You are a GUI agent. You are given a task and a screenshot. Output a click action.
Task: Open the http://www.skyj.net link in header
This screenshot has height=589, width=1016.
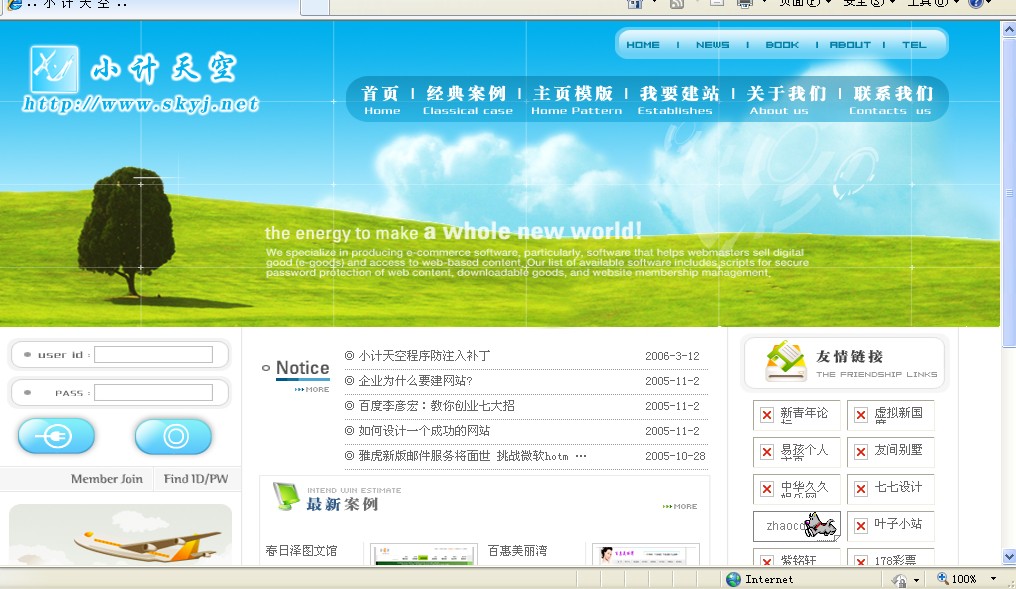point(141,104)
